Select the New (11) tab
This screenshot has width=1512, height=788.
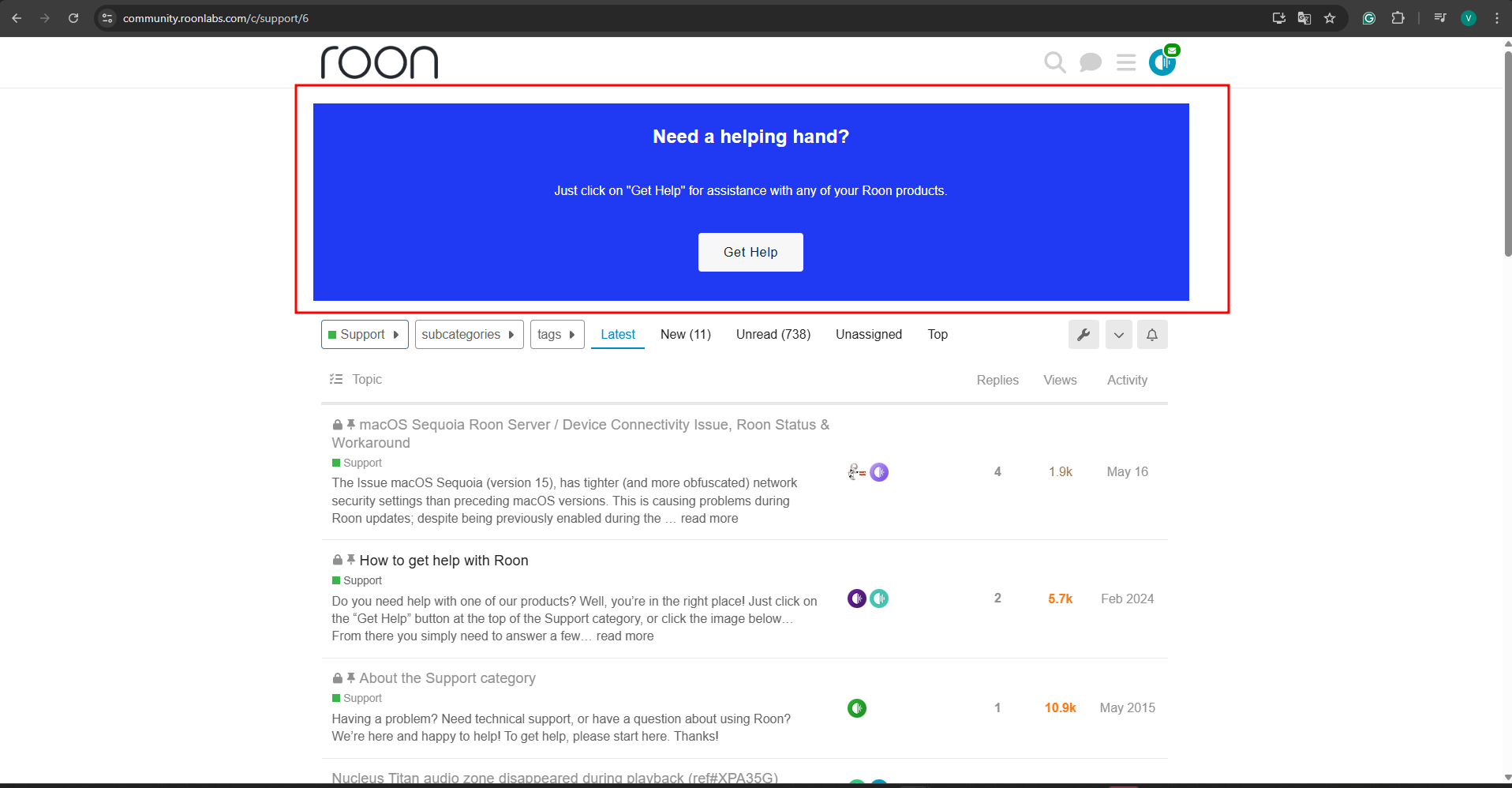685,335
